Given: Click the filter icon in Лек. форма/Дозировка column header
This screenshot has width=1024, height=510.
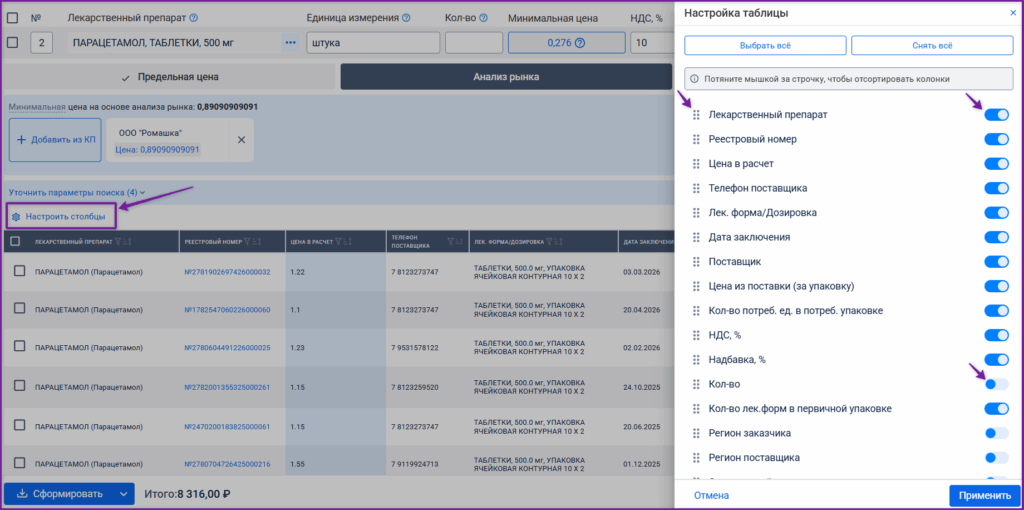Looking at the screenshot, I should [x=551, y=242].
